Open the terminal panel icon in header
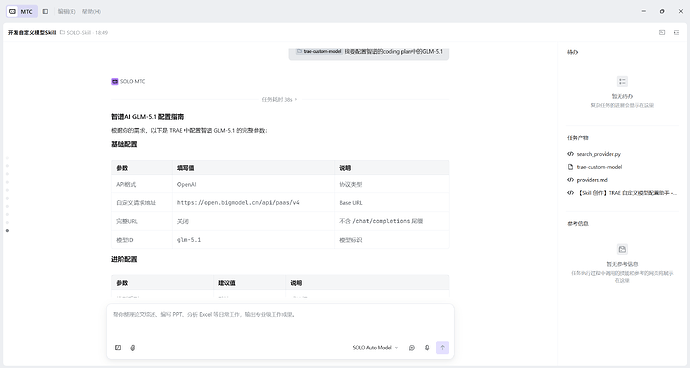Screen dimensions: 690x368 (x=662, y=33)
